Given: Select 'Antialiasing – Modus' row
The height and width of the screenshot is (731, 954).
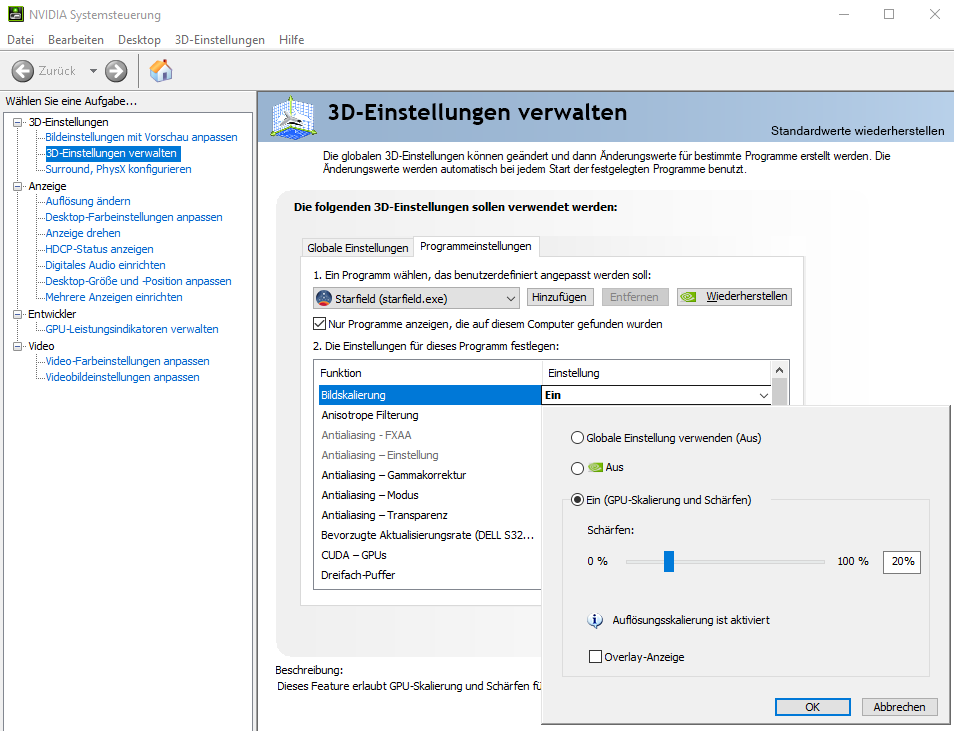Looking at the screenshot, I should [x=430, y=495].
